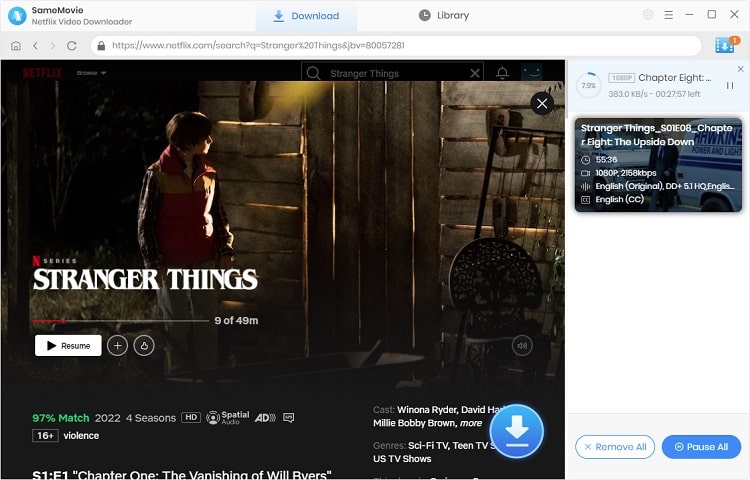This screenshot has height=480, width=750.
Task: Click the Spatial Audio icon
Action: [228, 417]
